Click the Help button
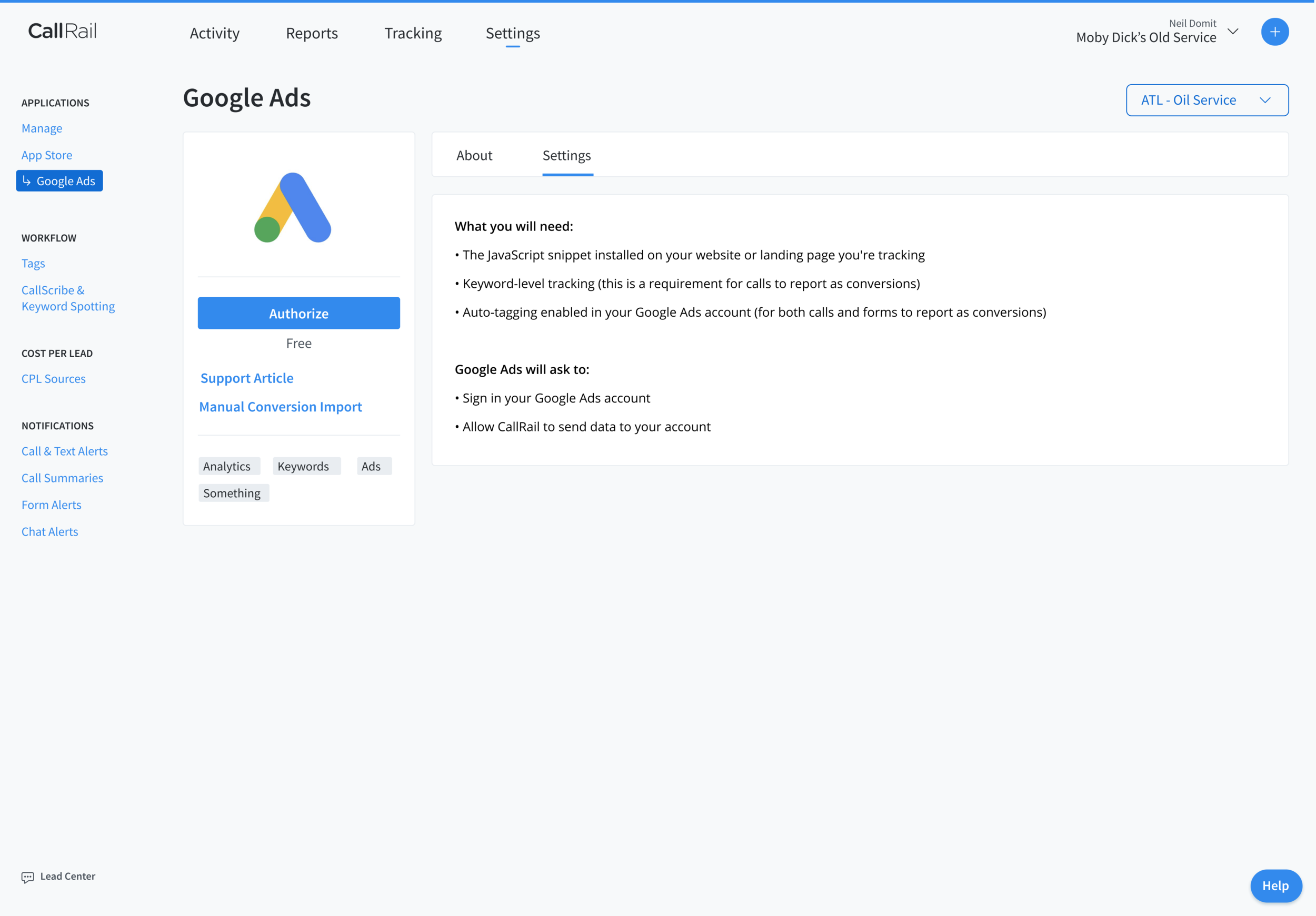Viewport: 1316px width, 916px height. pyautogui.click(x=1276, y=885)
